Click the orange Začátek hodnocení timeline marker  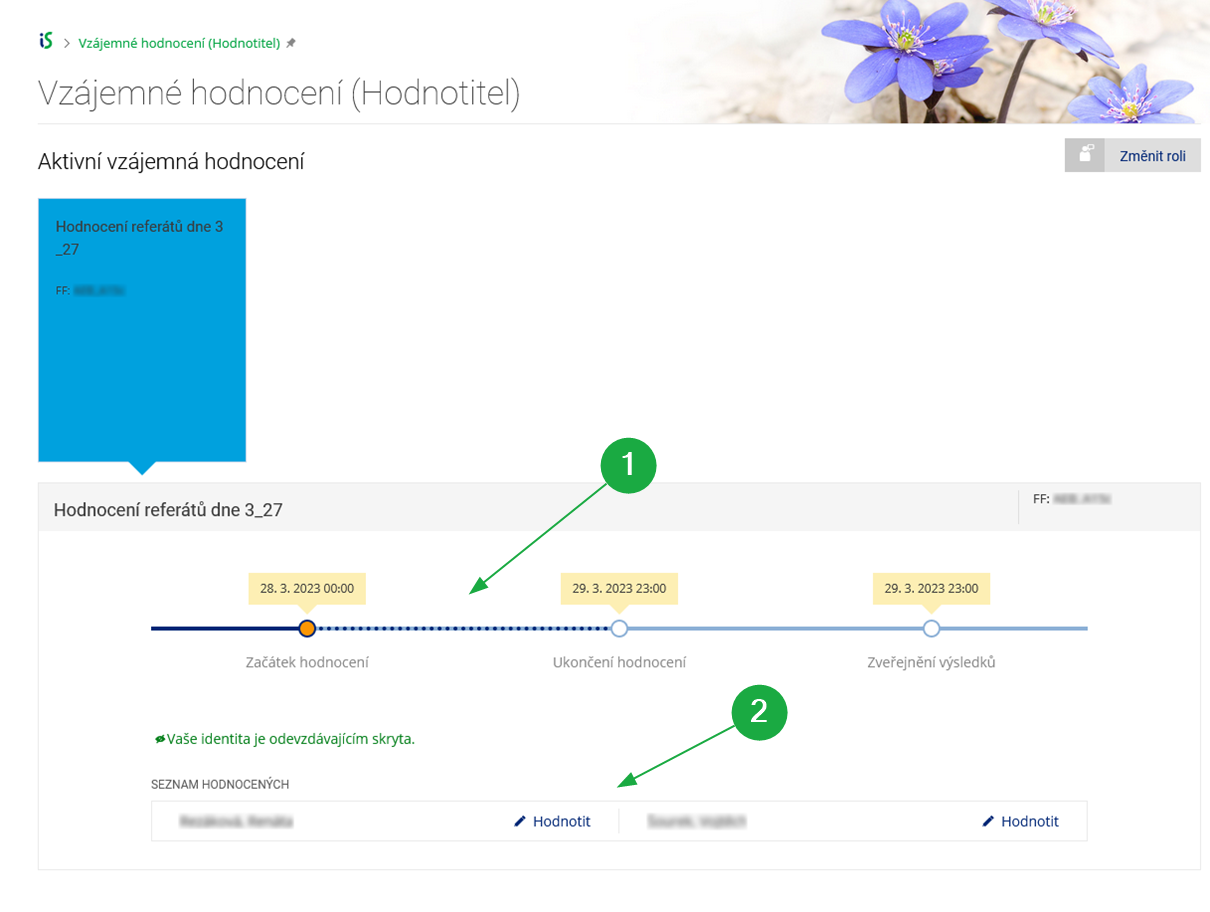[x=307, y=628]
